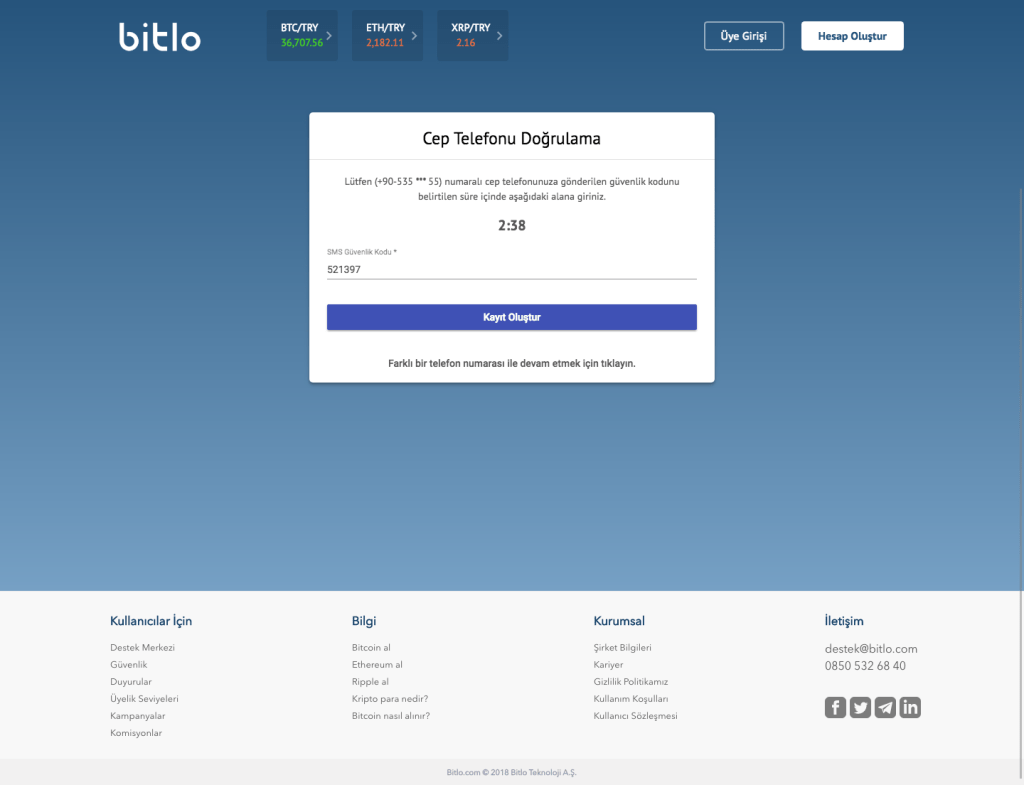Open Komisyonlar footer link
1024x785 pixels.
click(136, 733)
